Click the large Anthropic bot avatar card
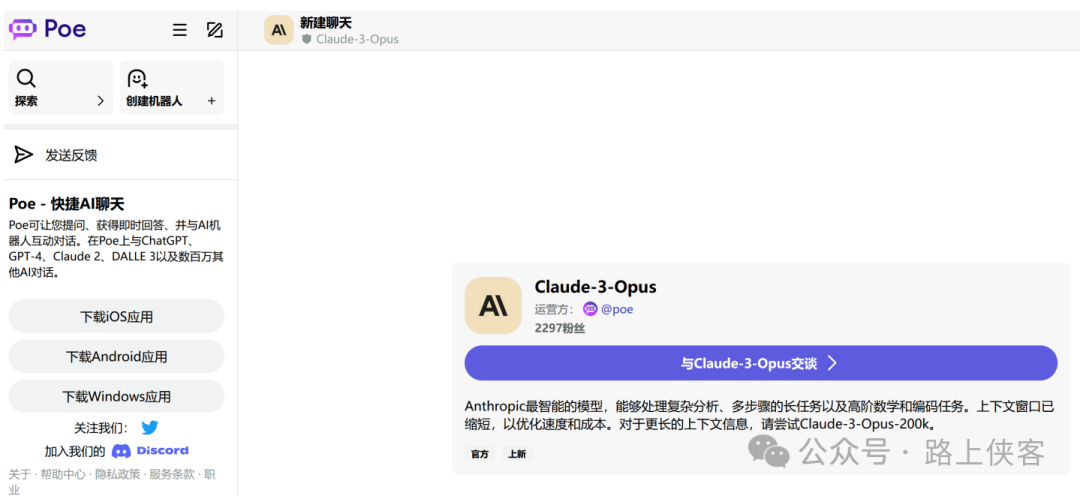Image resolution: width=1080 pixels, height=496 pixels. tap(493, 306)
